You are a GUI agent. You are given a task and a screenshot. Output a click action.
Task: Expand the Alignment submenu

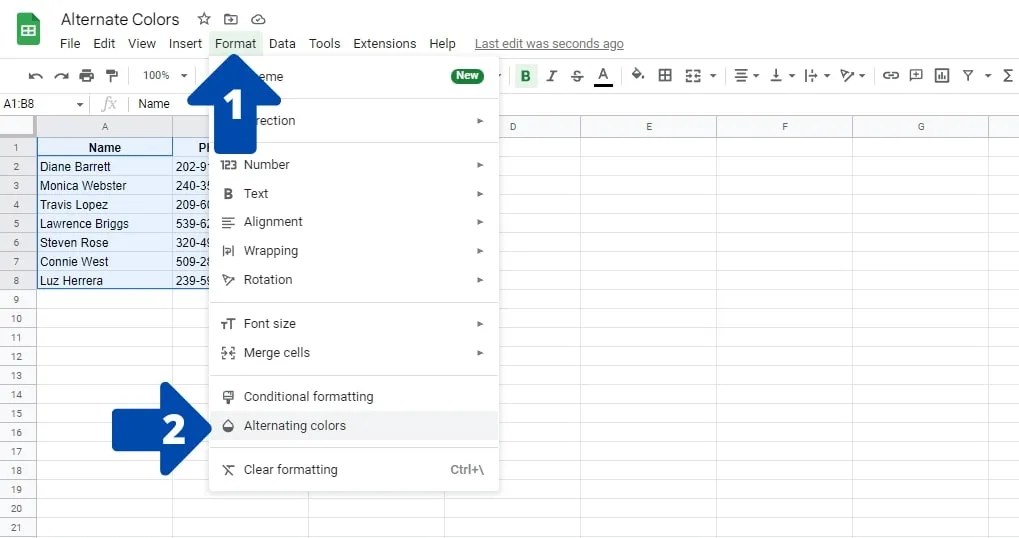click(x=354, y=222)
